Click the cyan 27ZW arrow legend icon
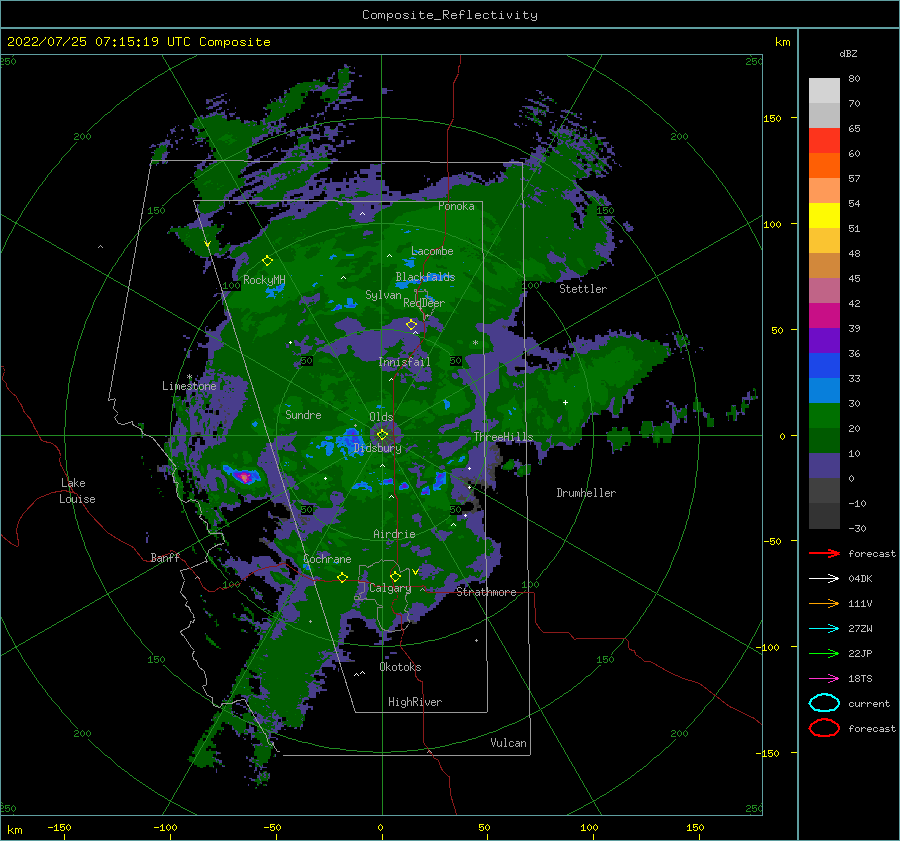 (x=824, y=629)
